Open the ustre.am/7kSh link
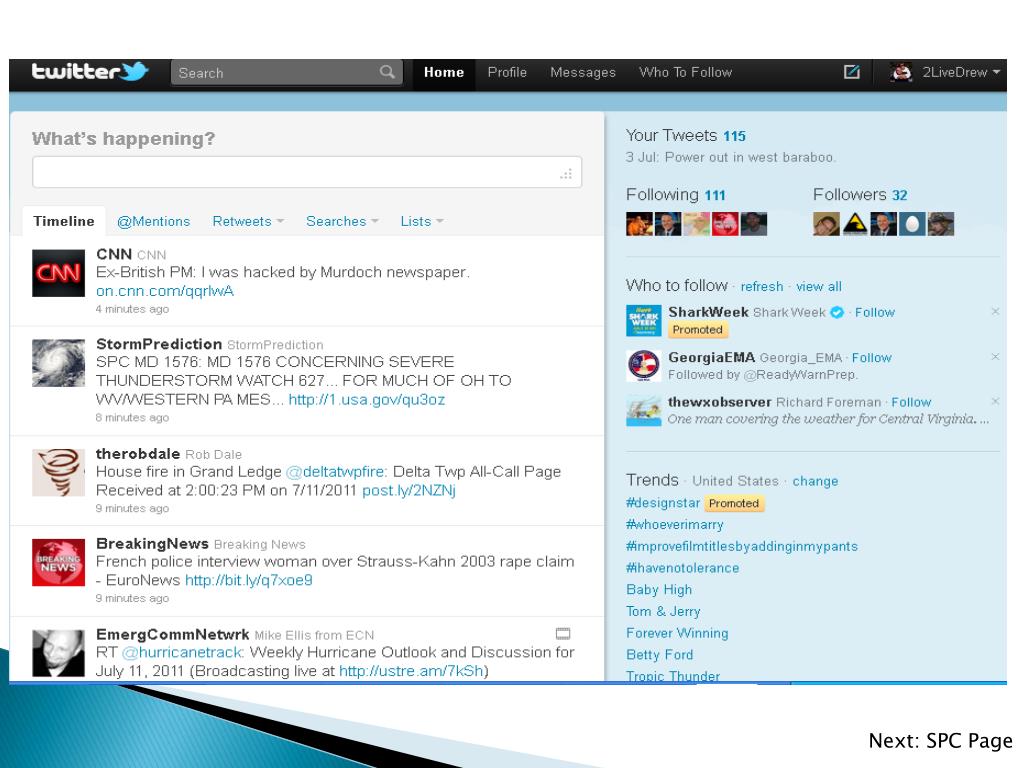This screenshot has height=768, width=1024. (411, 671)
